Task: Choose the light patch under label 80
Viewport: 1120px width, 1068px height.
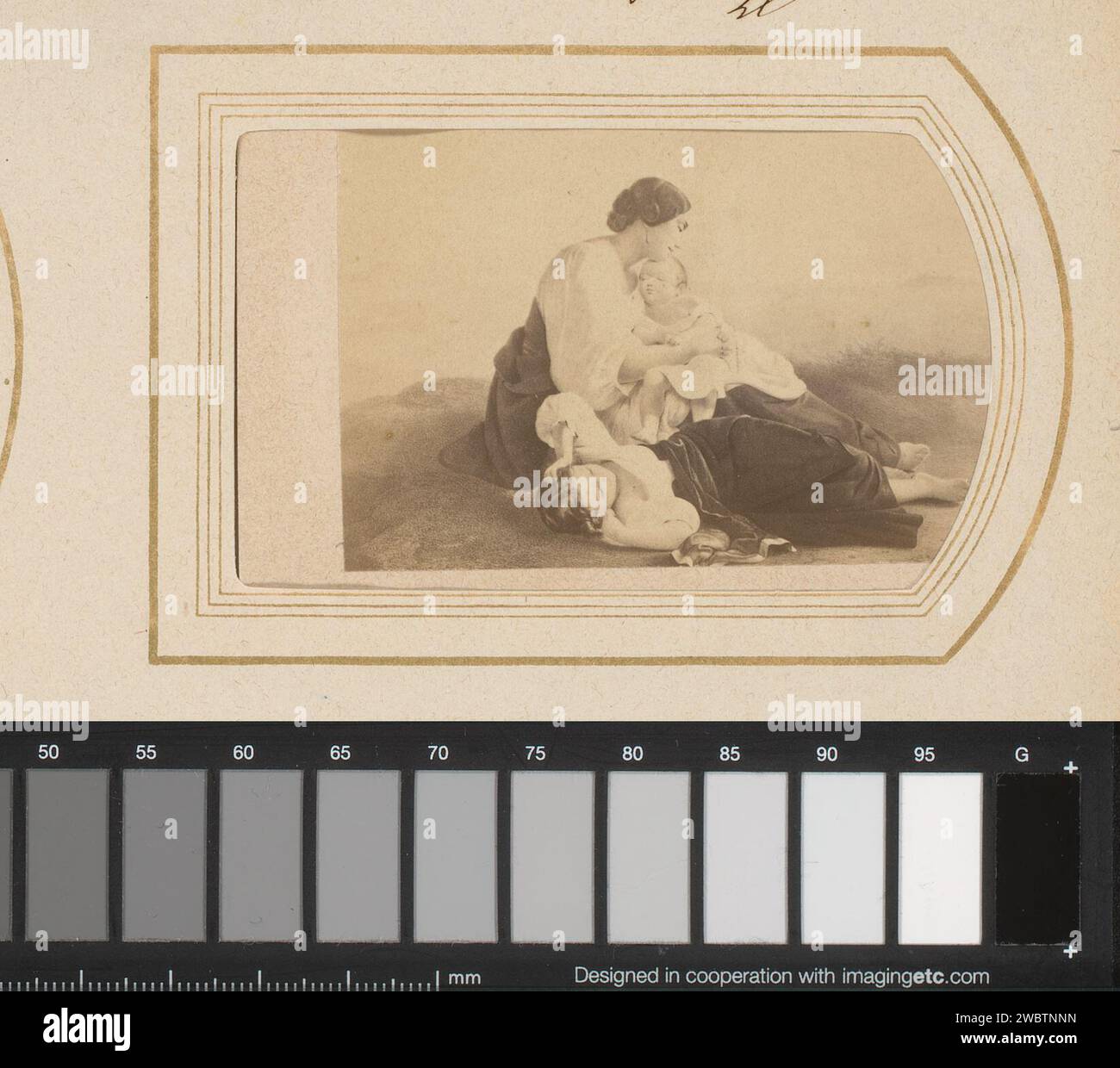Action: [x=650, y=855]
